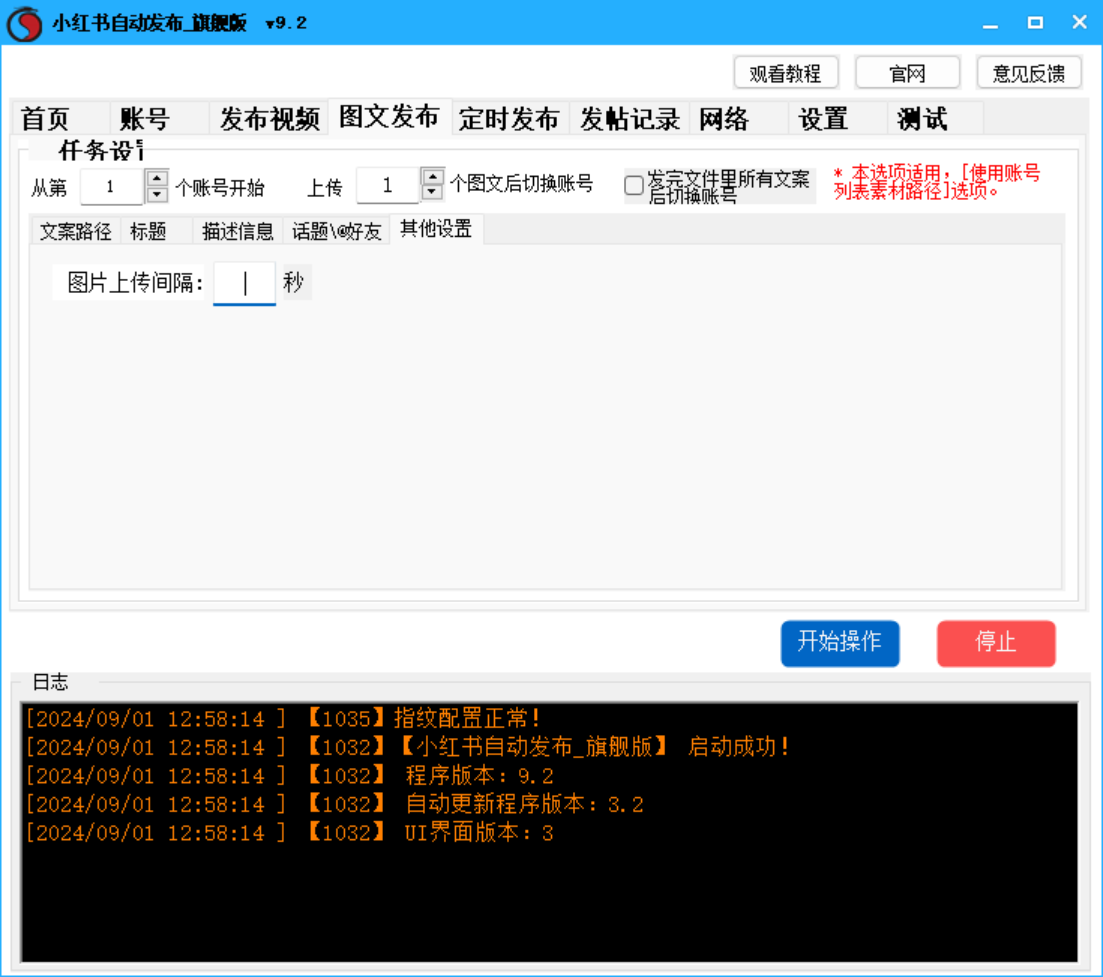This screenshot has width=1103, height=977.
Task: Focus the starting account number field
Action: [x=112, y=187]
